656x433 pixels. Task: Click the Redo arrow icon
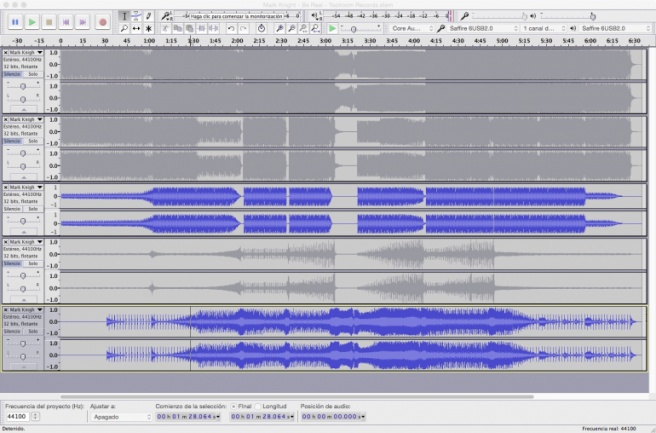pos(243,28)
